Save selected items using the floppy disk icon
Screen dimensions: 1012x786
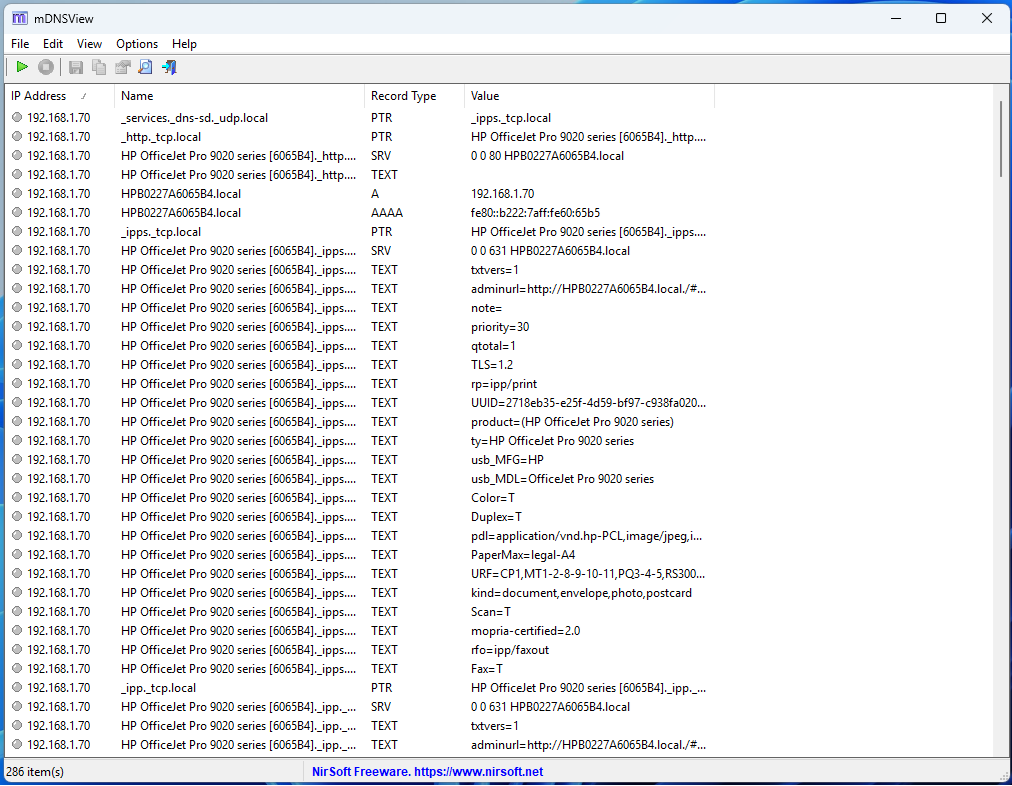pyautogui.click(x=76, y=67)
